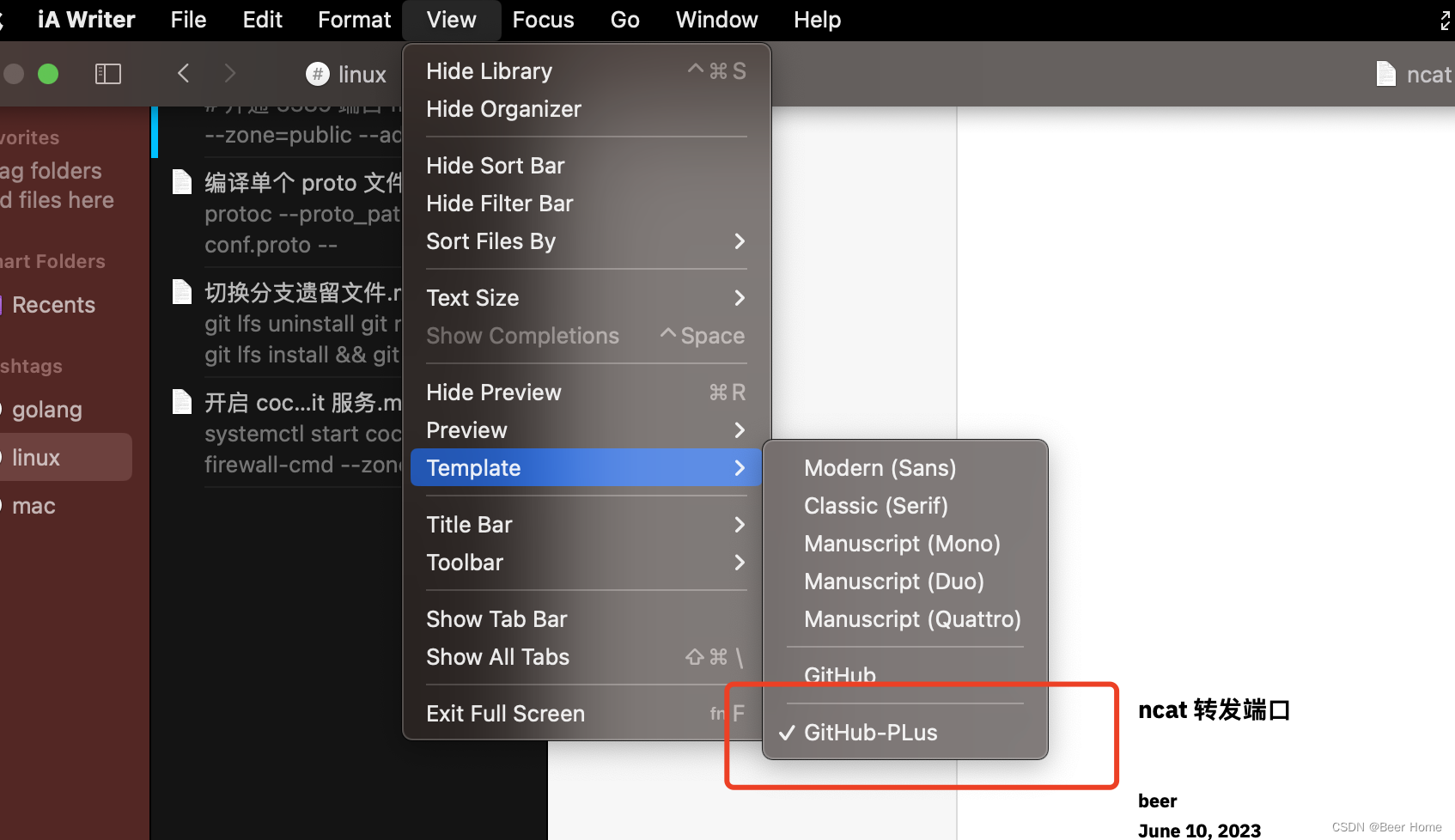Choose Hide Organizer
Image resolution: width=1455 pixels, height=840 pixels.
click(587, 109)
